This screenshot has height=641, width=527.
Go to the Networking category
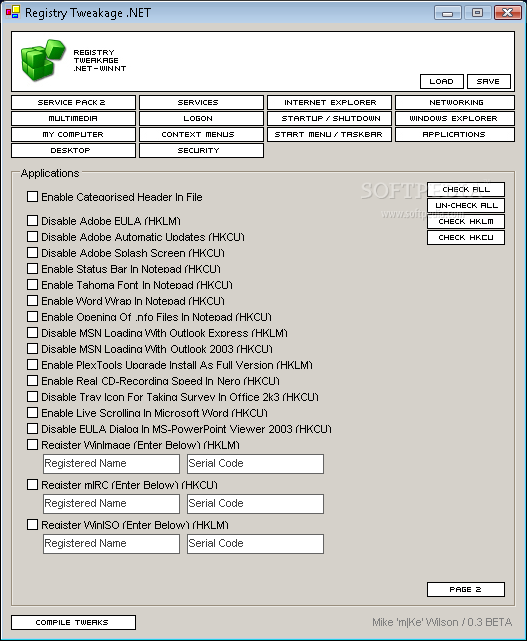(455, 102)
